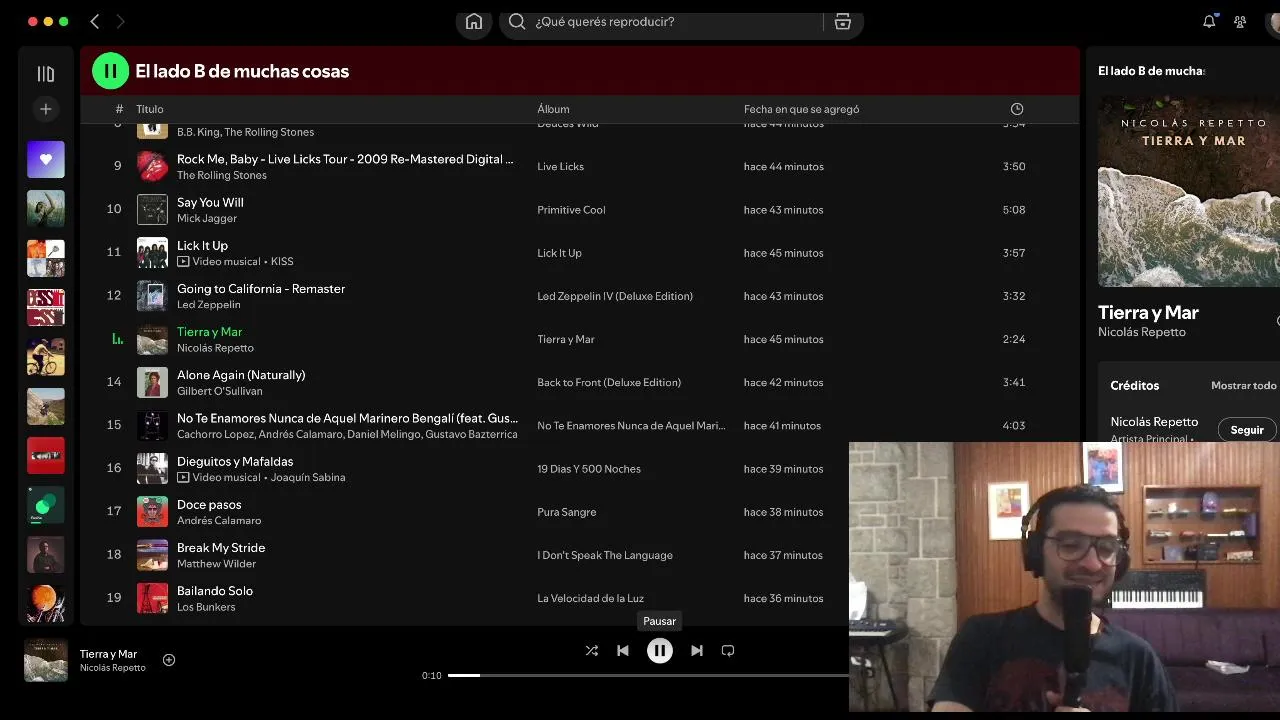Select the song Lick It Up
The image size is (1280, 720).
[202, 245]
